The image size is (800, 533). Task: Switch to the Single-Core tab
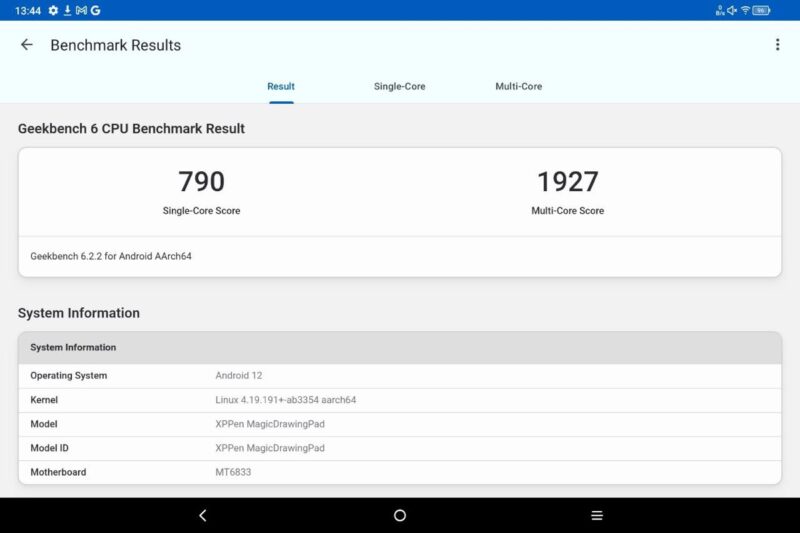pos(399,87)
